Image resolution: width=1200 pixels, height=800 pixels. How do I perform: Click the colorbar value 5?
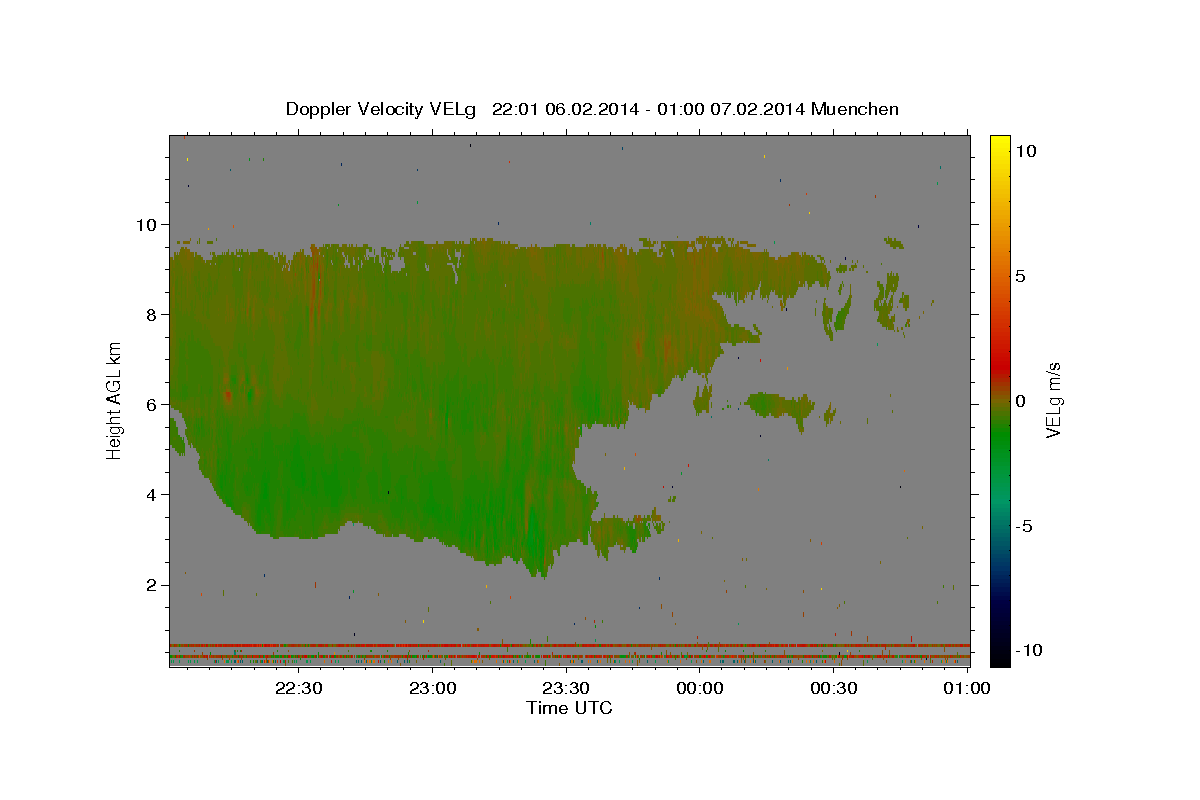(x=1021, y=275)
